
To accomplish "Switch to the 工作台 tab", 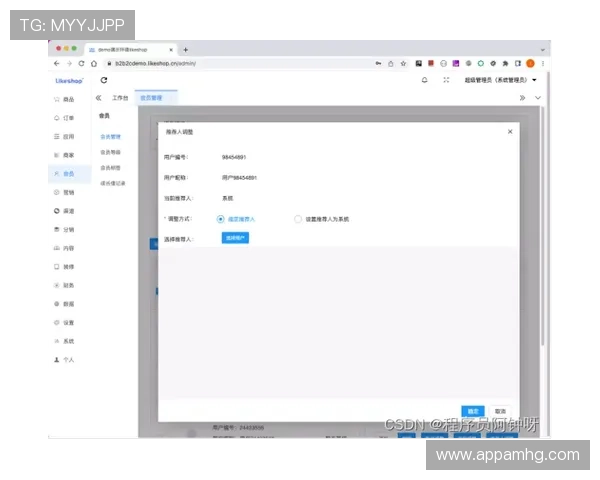I will pyautogui.click(x=120, y=98).
